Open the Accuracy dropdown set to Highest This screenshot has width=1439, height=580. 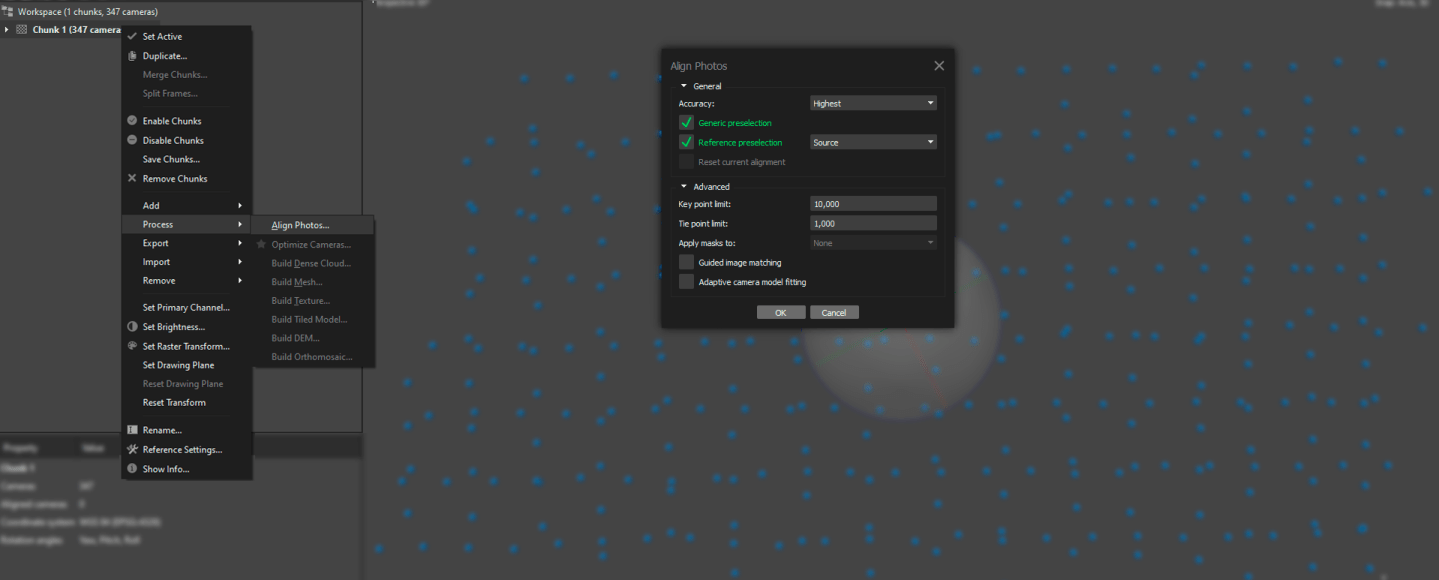click(873, 103)
